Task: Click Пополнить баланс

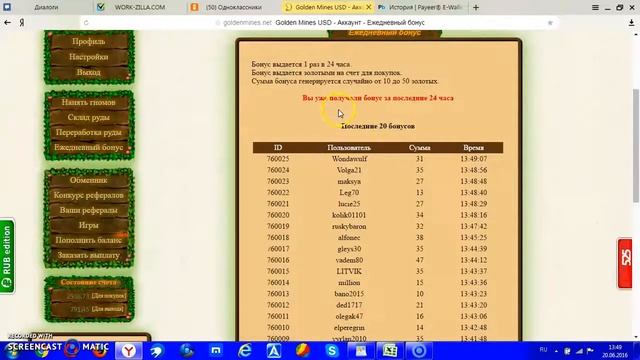Action: (89, 240)
